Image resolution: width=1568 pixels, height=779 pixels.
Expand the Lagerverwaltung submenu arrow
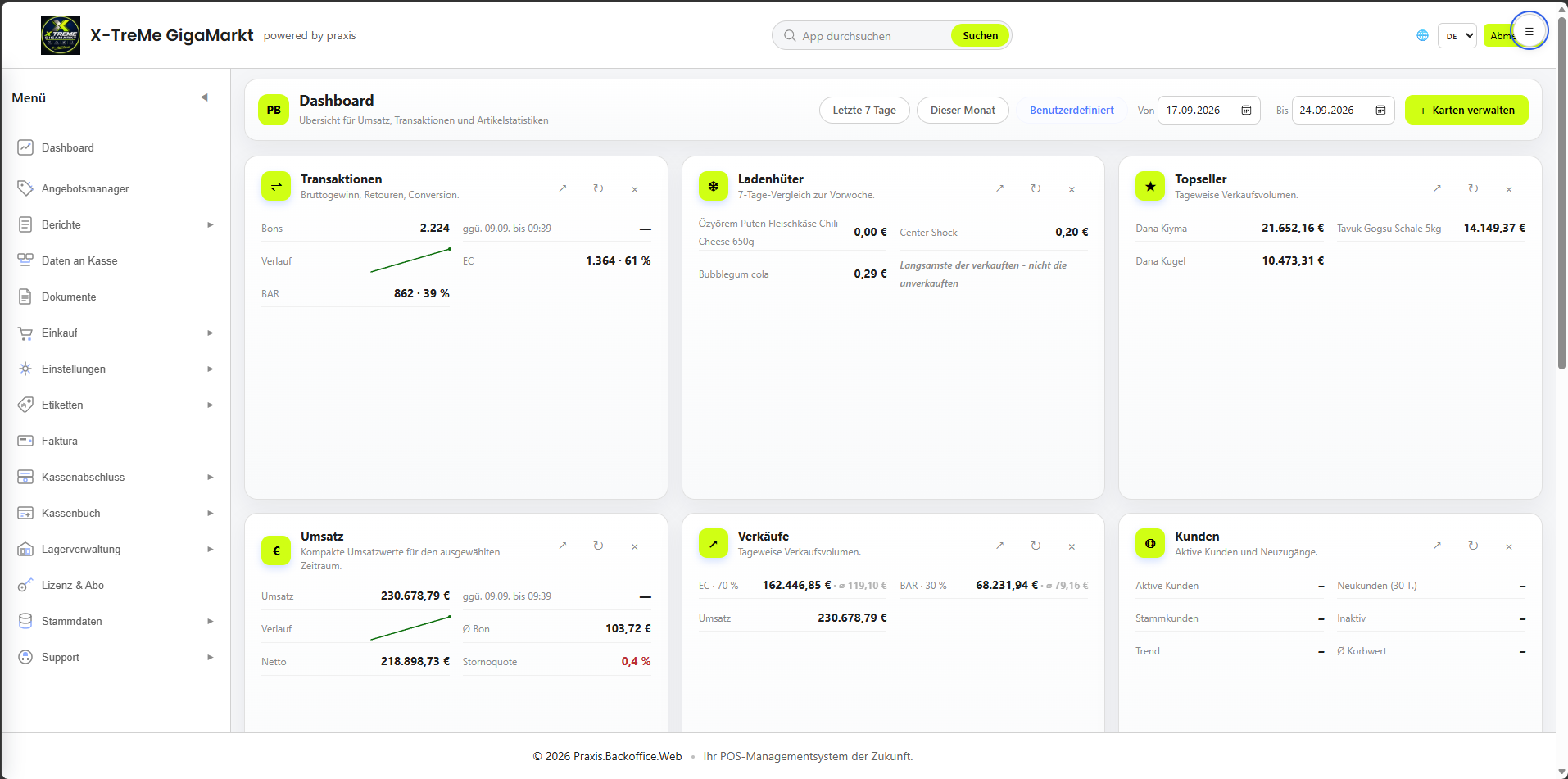coord(211,549)
